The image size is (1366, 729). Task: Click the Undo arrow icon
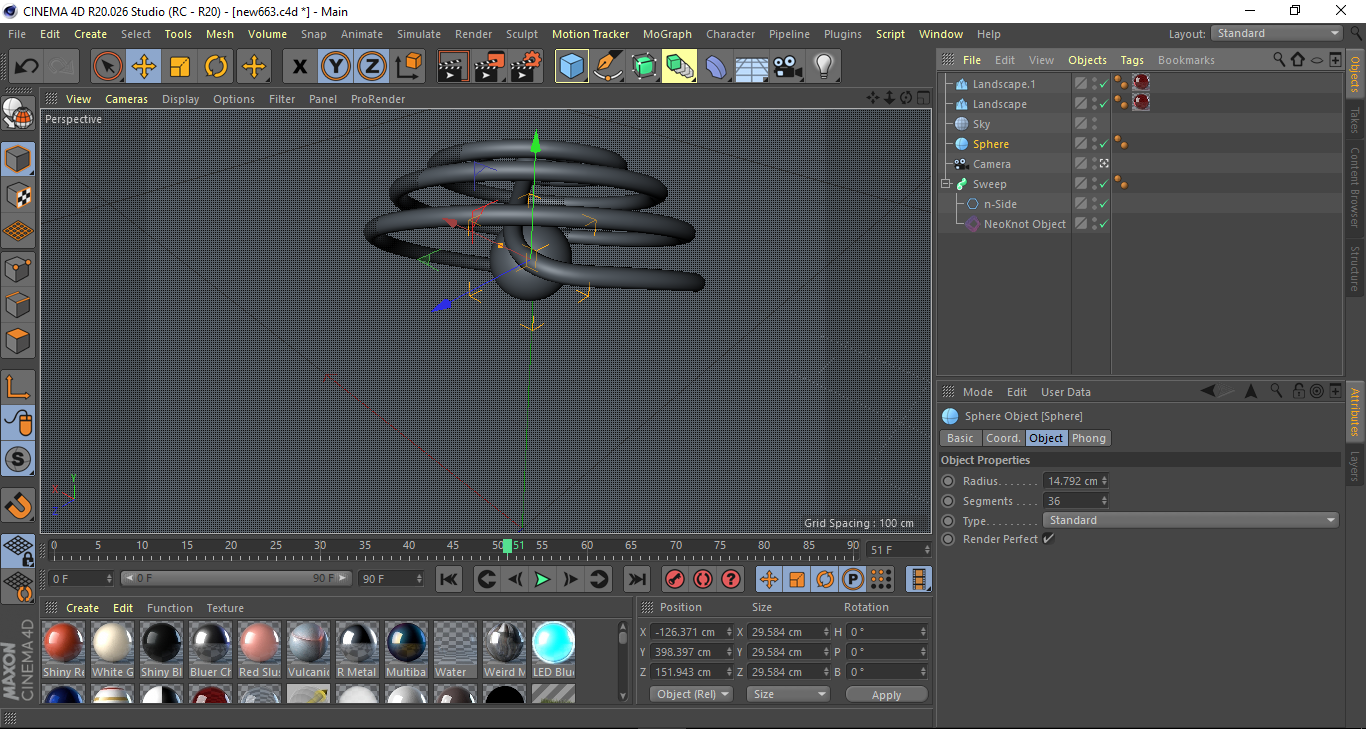27,67
